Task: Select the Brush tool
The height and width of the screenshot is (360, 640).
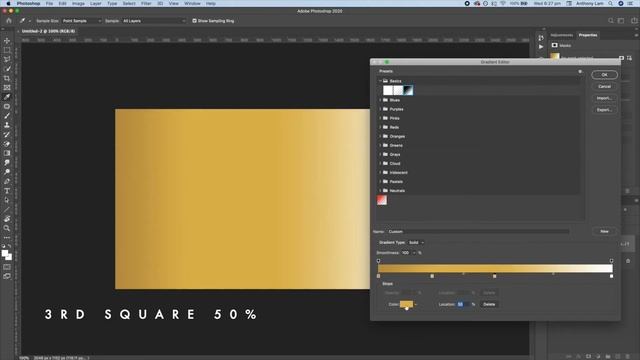Action: 7,116
